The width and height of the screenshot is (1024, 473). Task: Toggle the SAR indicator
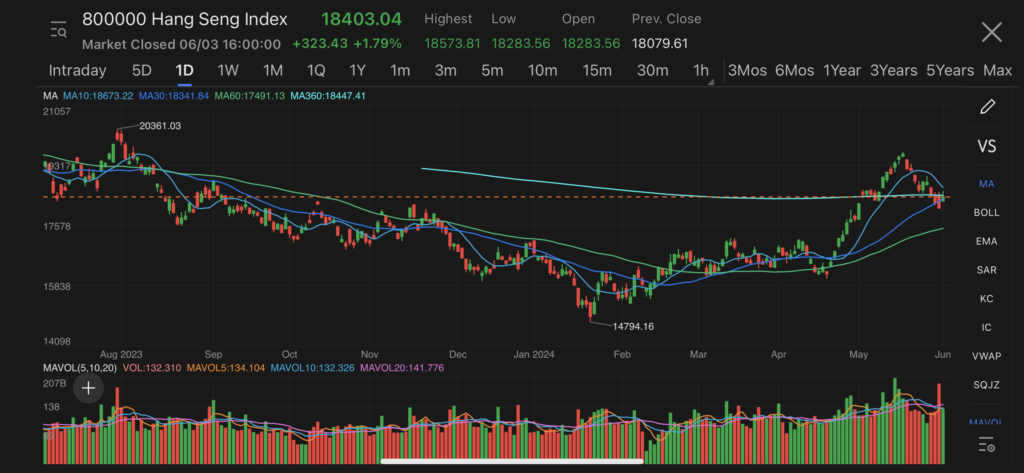tap(986, 270)
